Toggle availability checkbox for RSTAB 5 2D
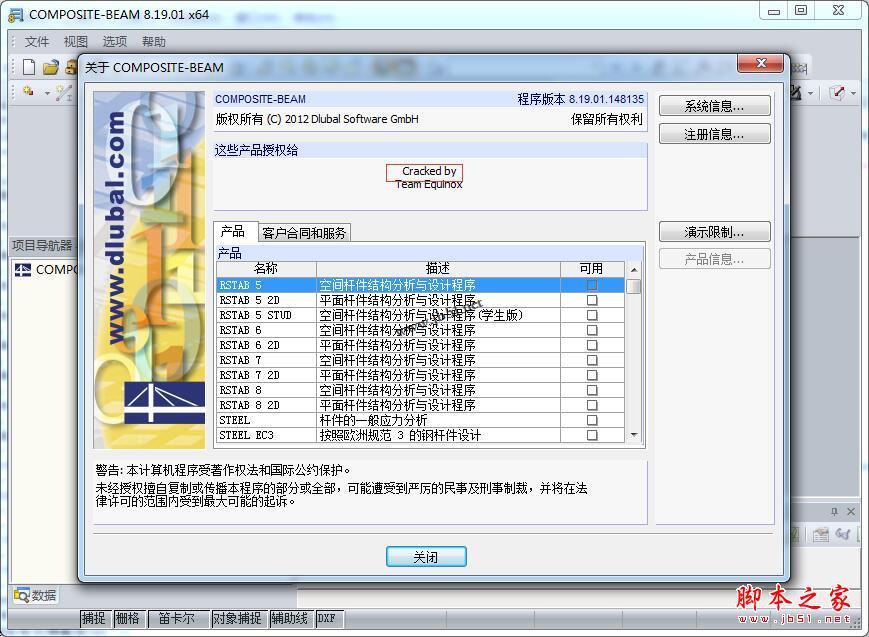This screenshot has height=637, width=869. click(x=592, y=300)
